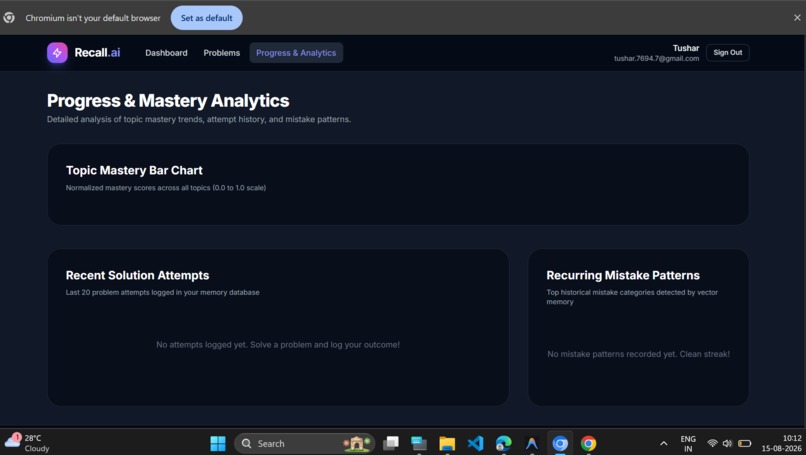
Task: Go to the Problems page
Action: tap(222, 53)
